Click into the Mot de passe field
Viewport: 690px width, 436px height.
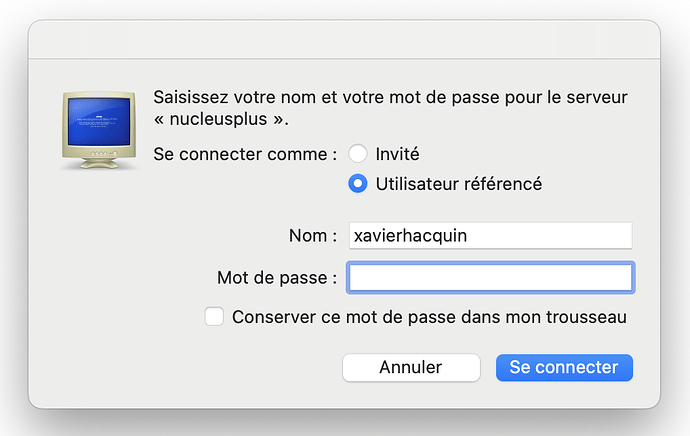point(491,278)
